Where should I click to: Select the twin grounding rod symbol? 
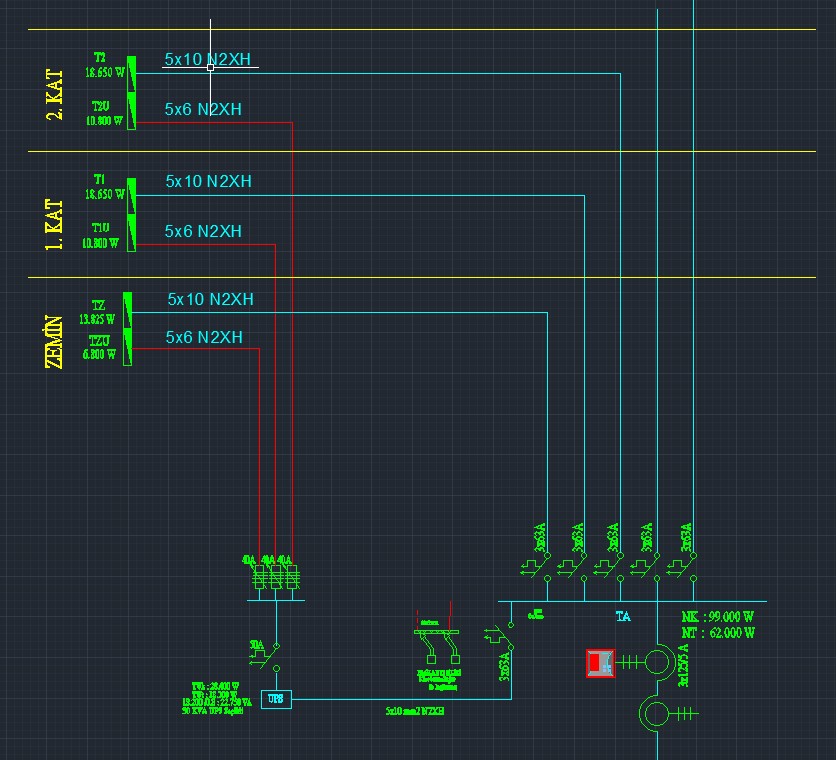point(437,646)
